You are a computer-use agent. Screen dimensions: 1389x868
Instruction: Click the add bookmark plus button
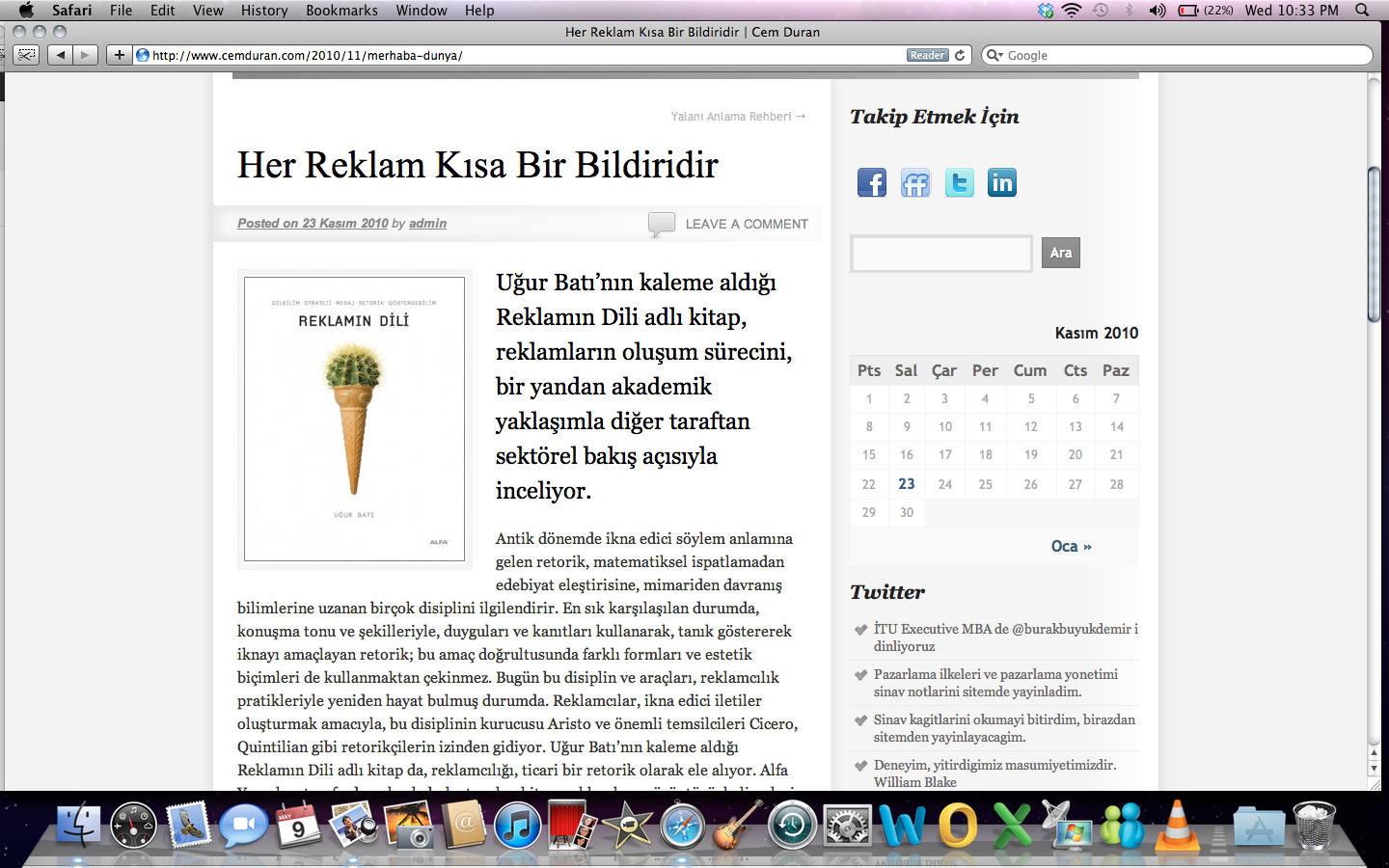(119, 55)
